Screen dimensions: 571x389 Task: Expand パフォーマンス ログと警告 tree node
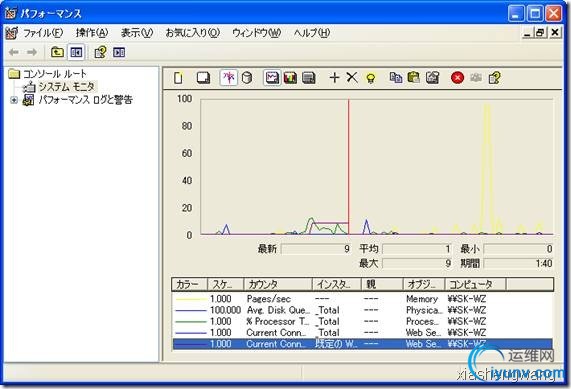(x=14, y=100)
